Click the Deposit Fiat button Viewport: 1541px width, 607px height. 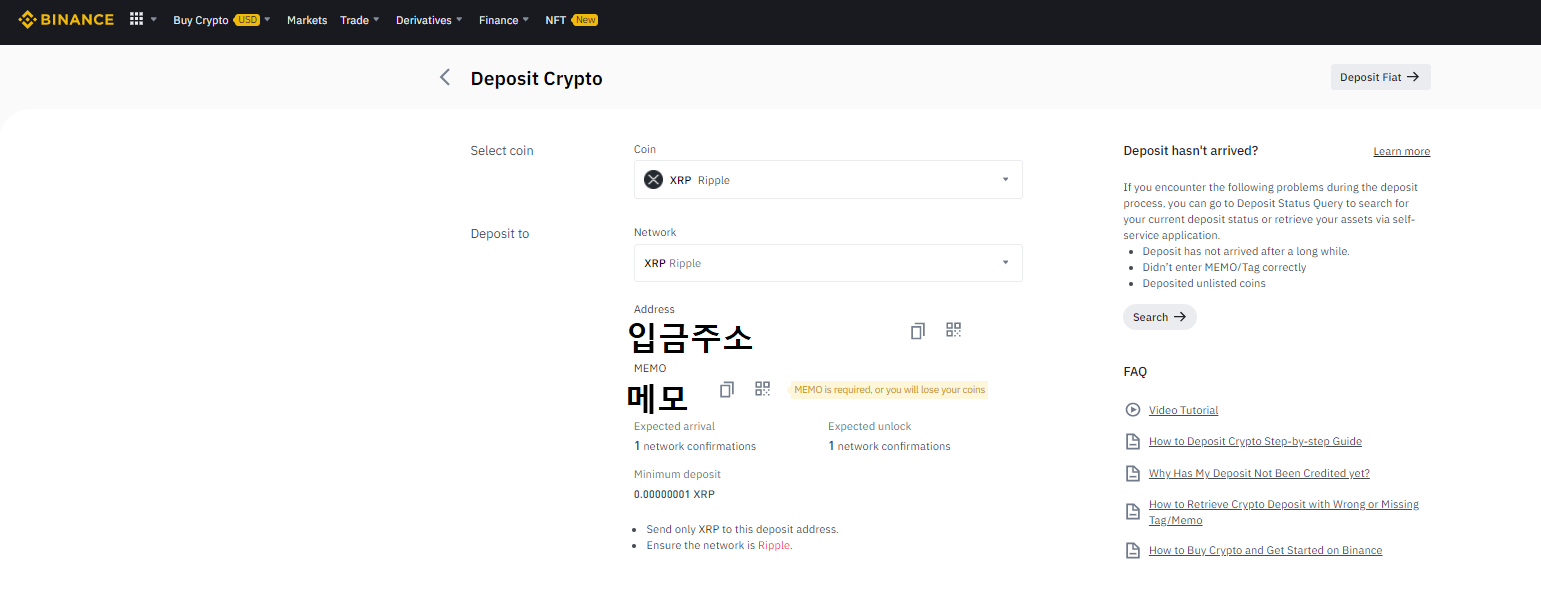tap(1380, 77)
